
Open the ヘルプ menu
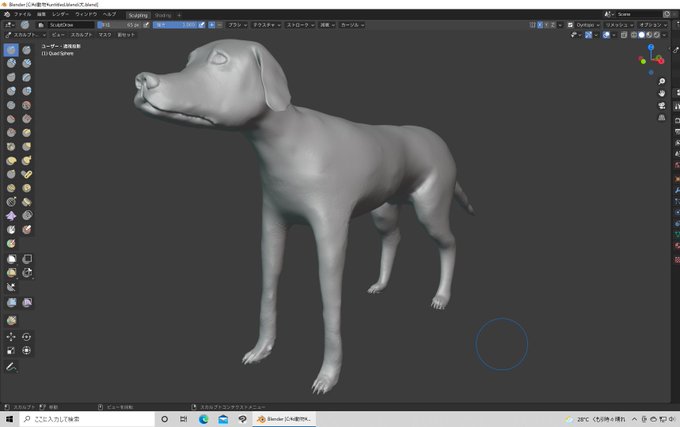109,15
